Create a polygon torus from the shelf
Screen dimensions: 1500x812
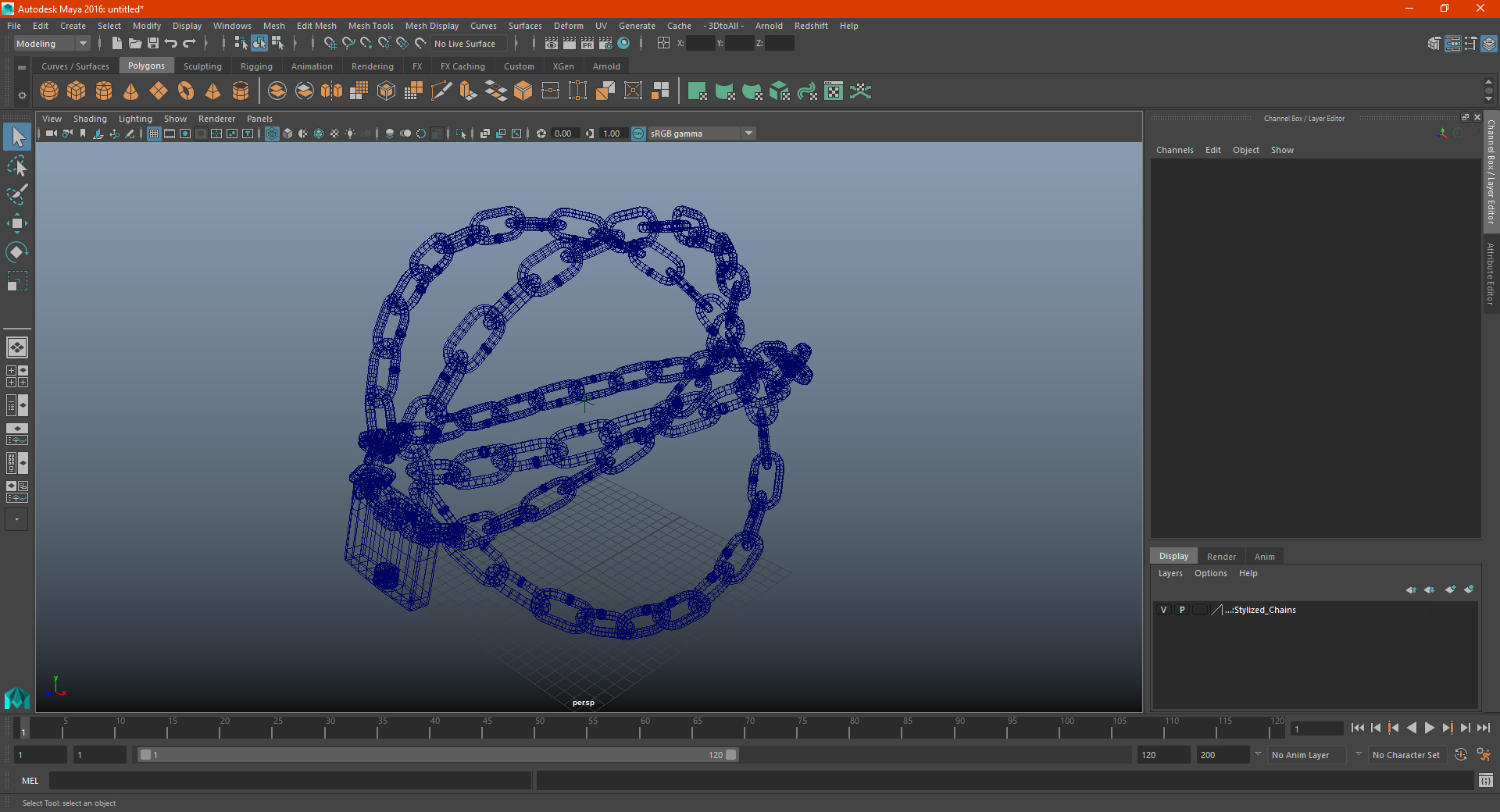(186, 91)
